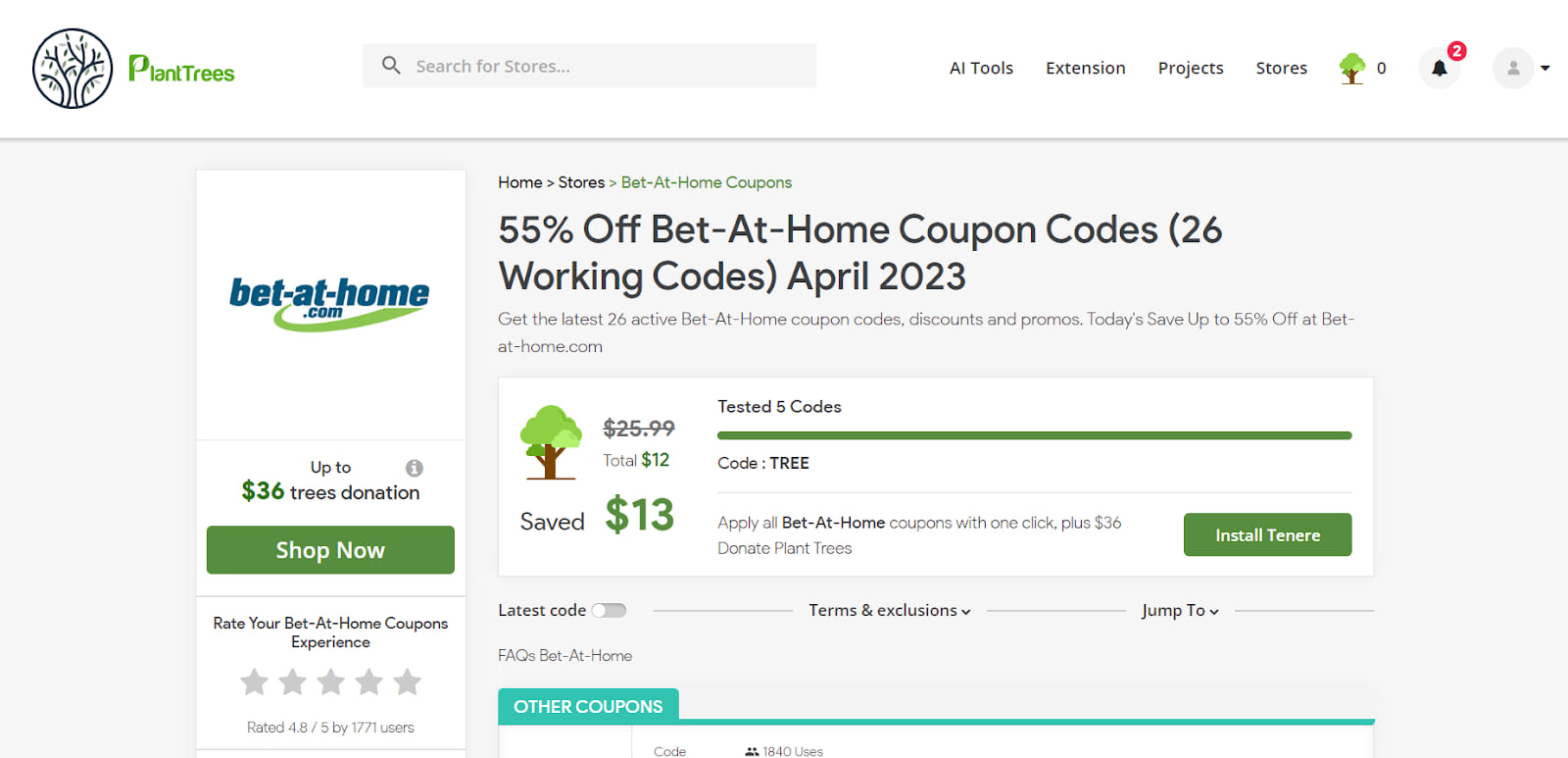Open Stores menu item

coord(1282,68)
